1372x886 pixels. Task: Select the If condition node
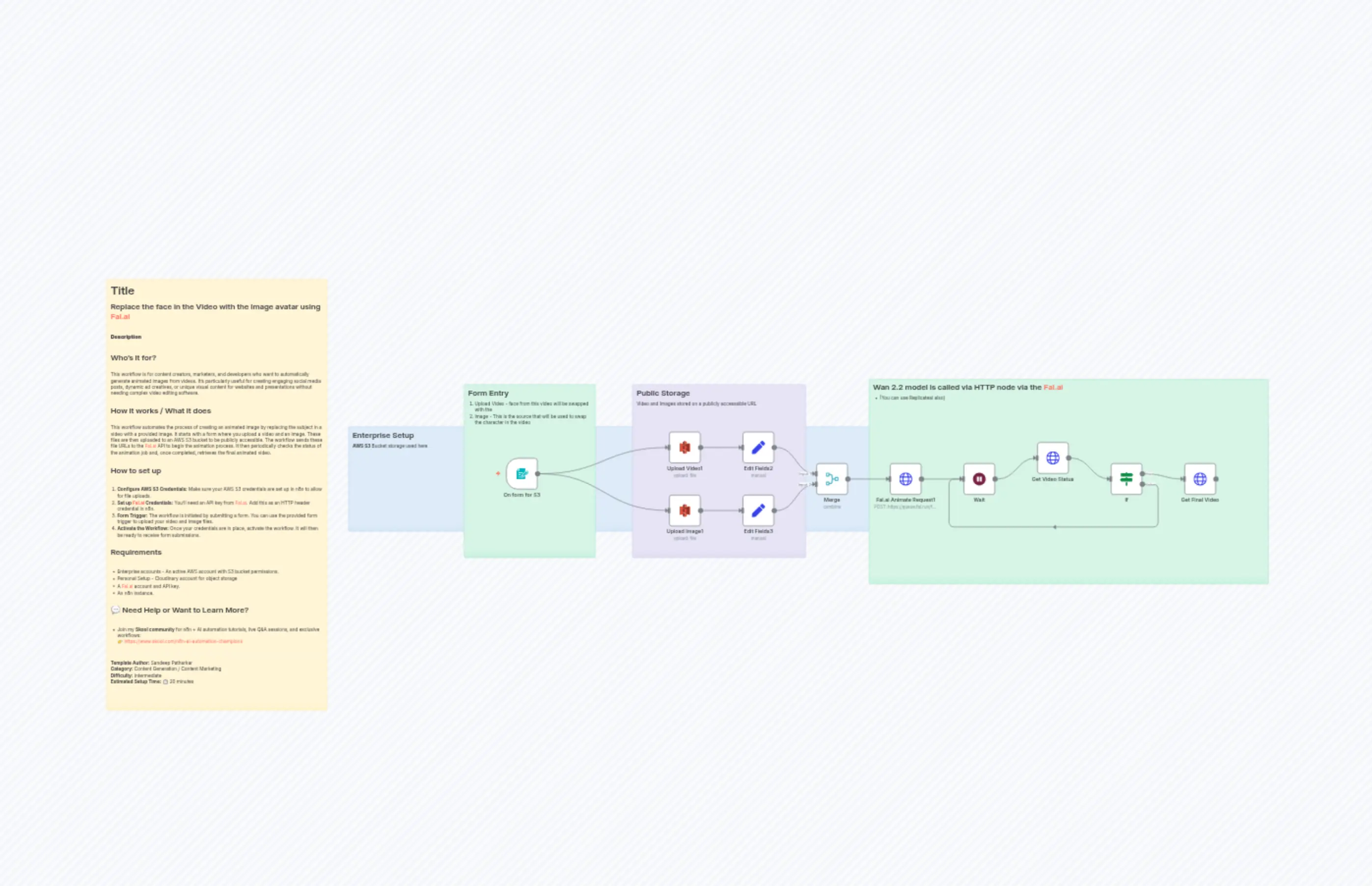(x=1126, y=479)
